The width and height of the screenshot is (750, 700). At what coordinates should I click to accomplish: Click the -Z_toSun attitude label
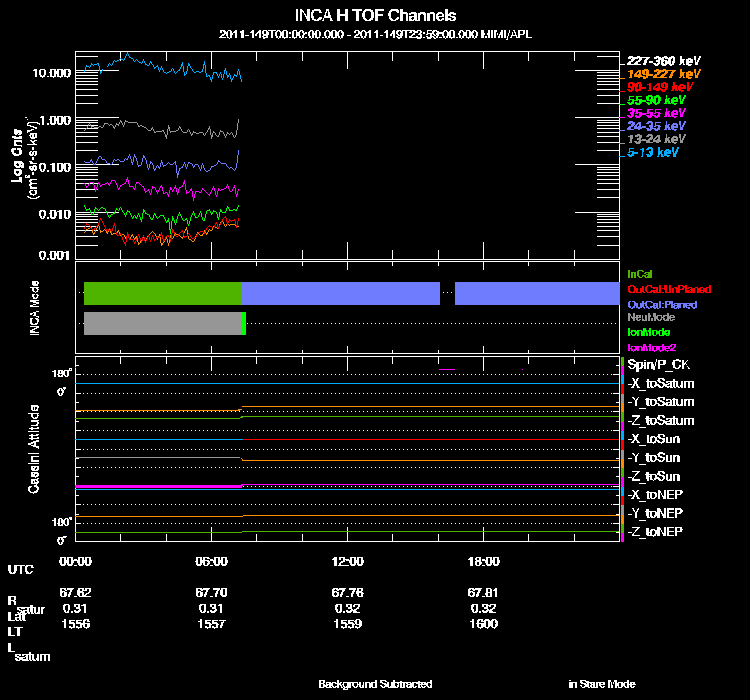653,476
